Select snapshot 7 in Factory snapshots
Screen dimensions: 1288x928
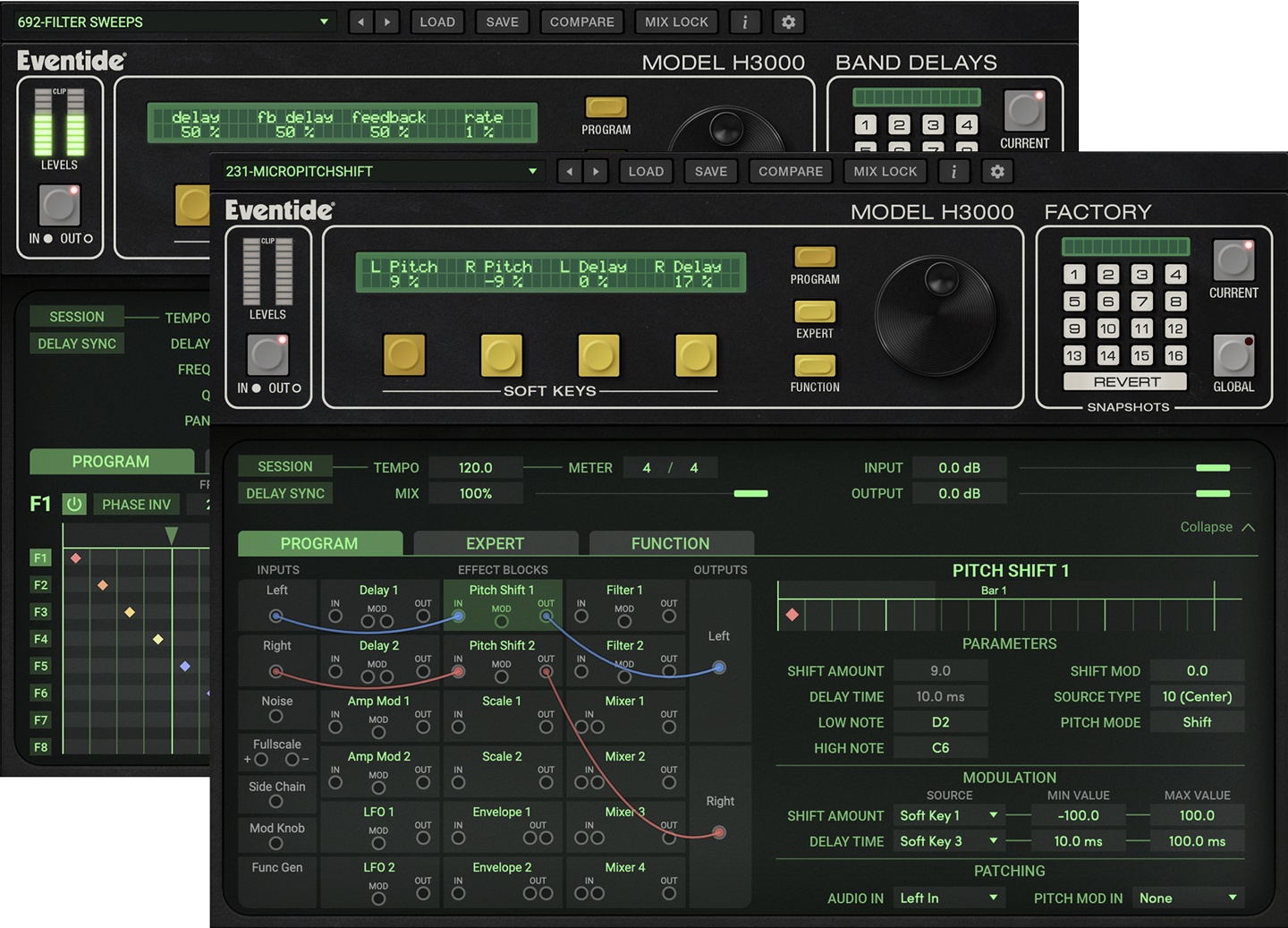(x=1141, y=302)
